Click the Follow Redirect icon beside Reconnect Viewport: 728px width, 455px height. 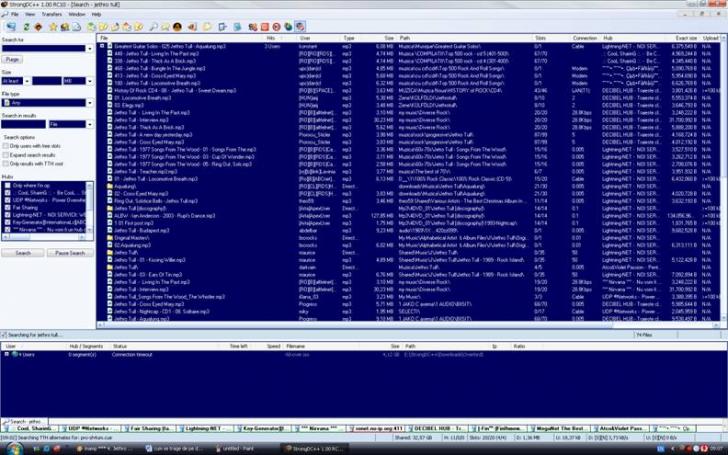(37, 25)
